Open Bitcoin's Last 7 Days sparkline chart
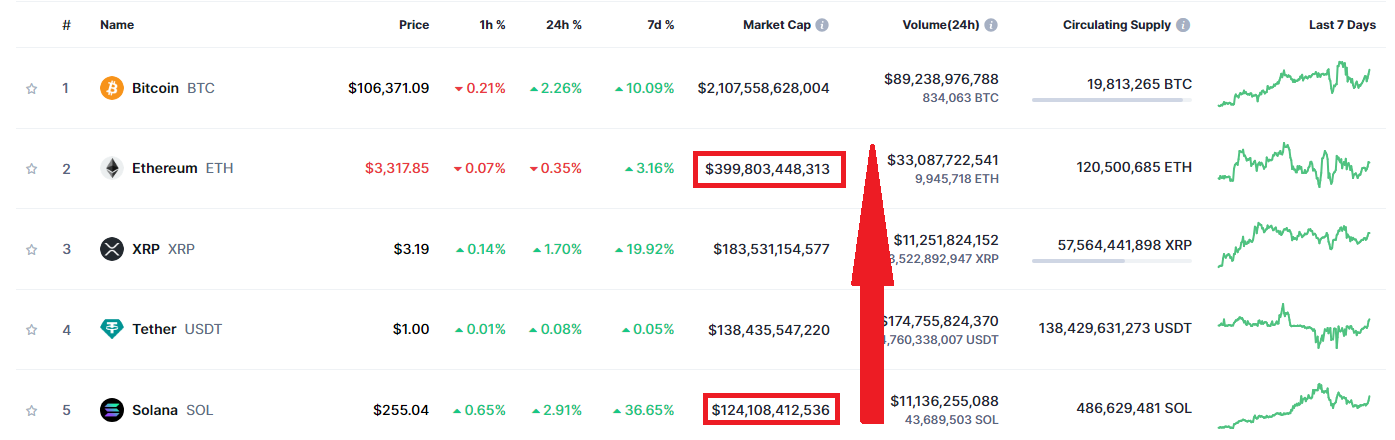 (x=1294, y=86)
